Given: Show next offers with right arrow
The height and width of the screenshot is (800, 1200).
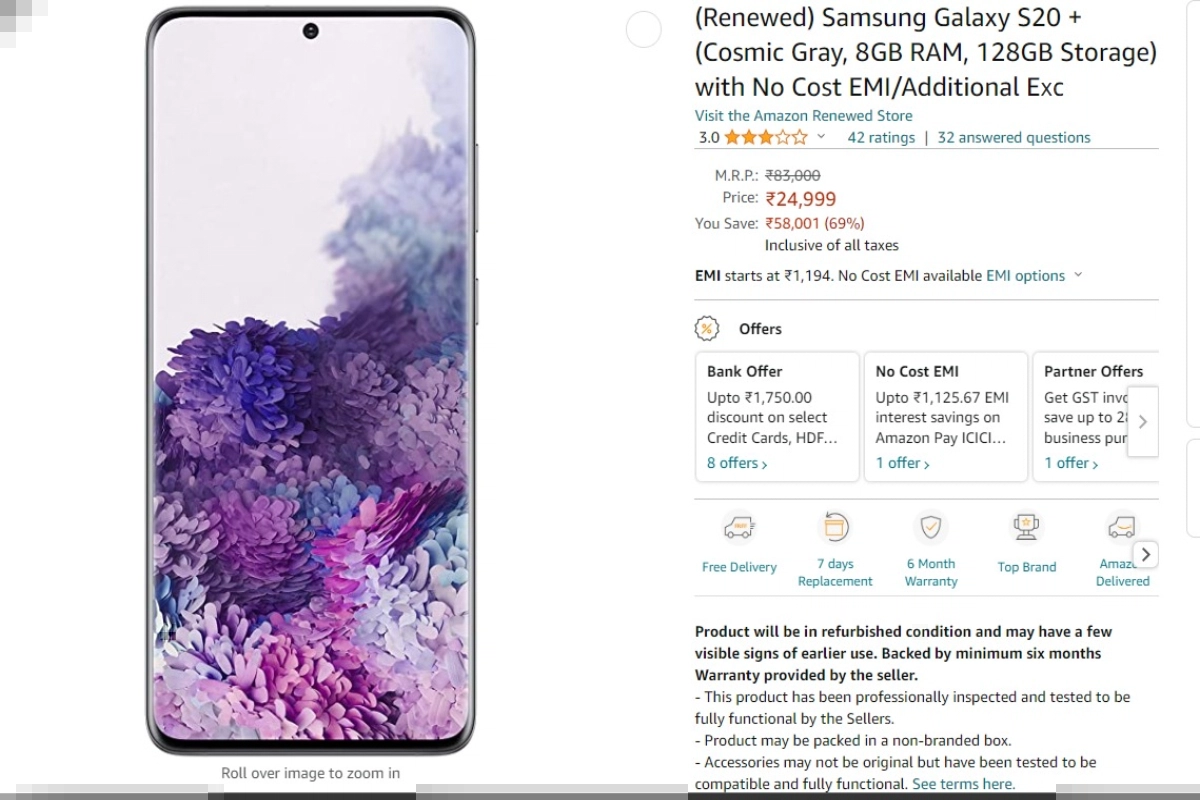Looking at the screenshot, I should coord(1143,422).
